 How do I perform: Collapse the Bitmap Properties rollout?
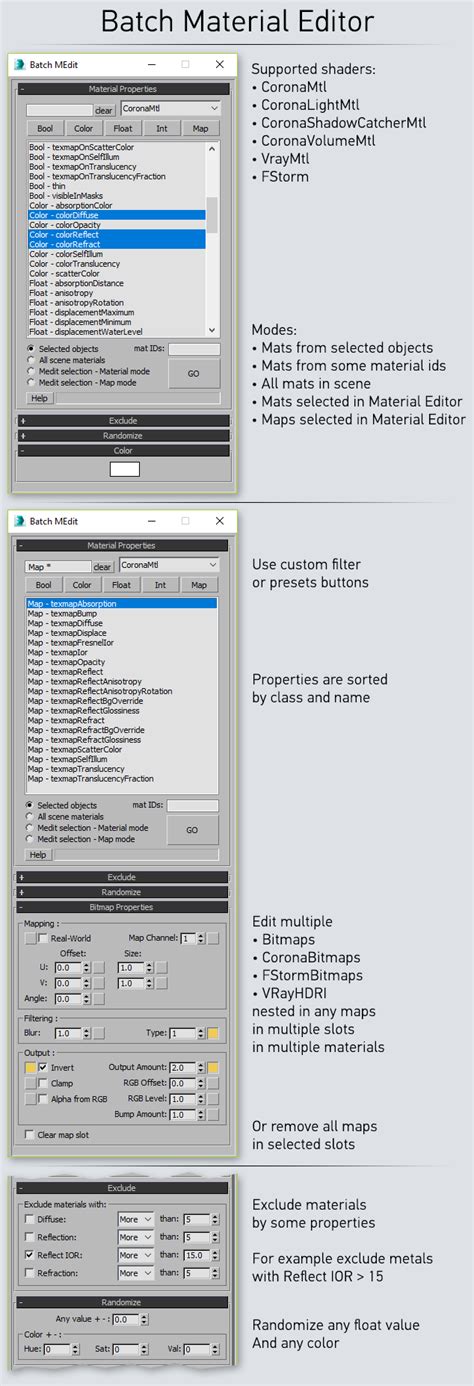[x=123, y=907]
